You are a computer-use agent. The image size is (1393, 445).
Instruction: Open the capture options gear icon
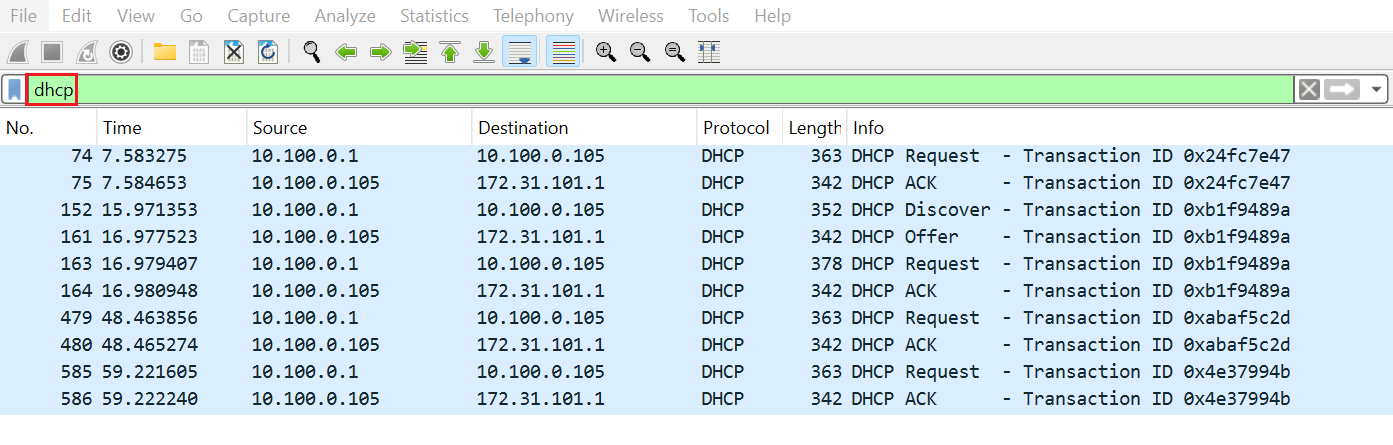[x=121, y=52]
